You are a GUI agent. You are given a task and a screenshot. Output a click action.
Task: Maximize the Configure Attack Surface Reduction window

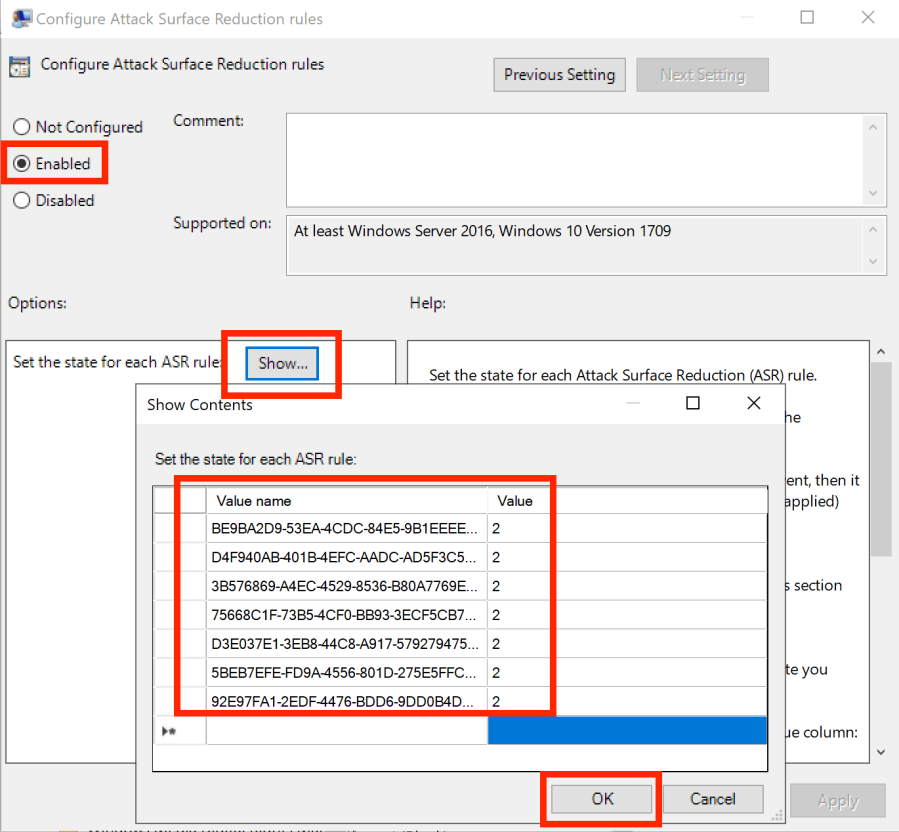click(x=807, y=17)
